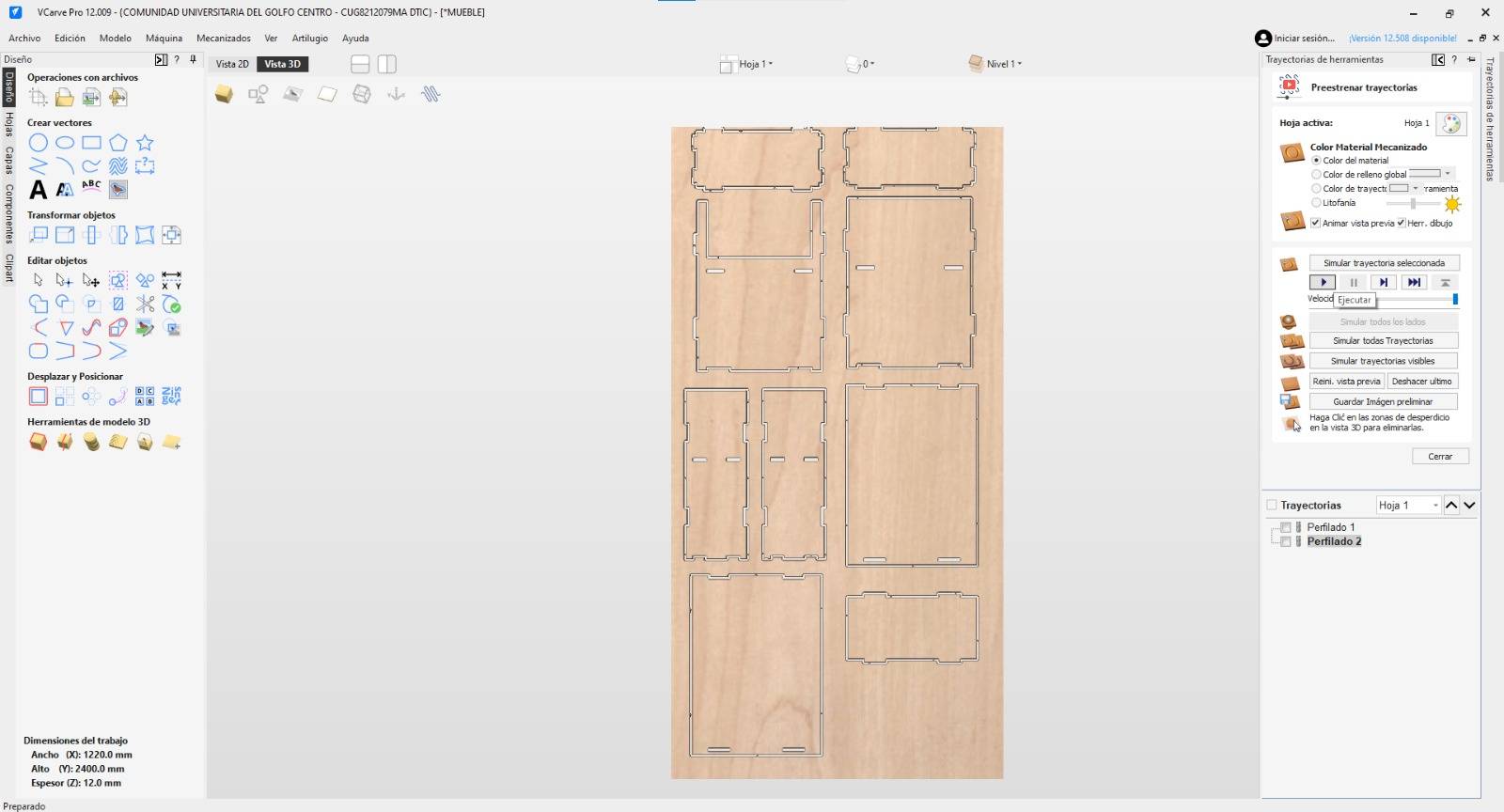Open the Measure X Y dimension tool
The height and width of the screenshot is (812, 1504).
pyautogui.click(x=171, y=280)
